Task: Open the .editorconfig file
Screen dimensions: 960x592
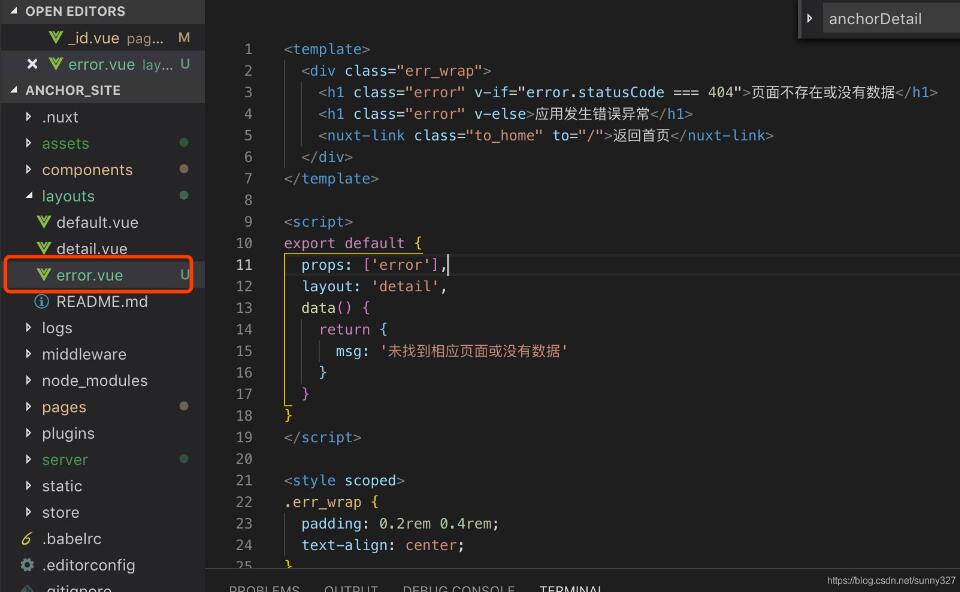Action: click(88, 565)
